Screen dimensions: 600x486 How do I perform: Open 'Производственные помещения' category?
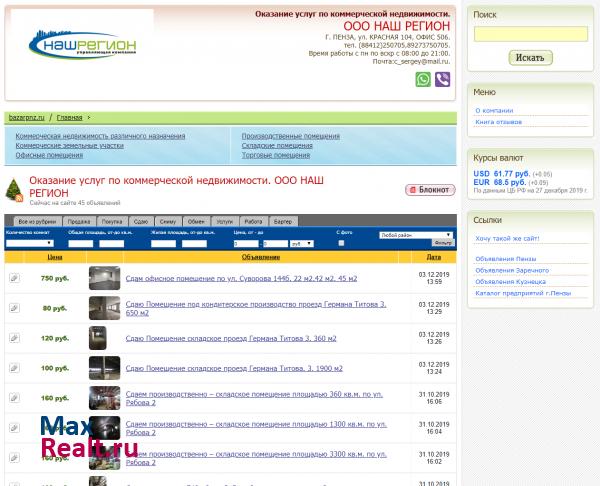291,136
